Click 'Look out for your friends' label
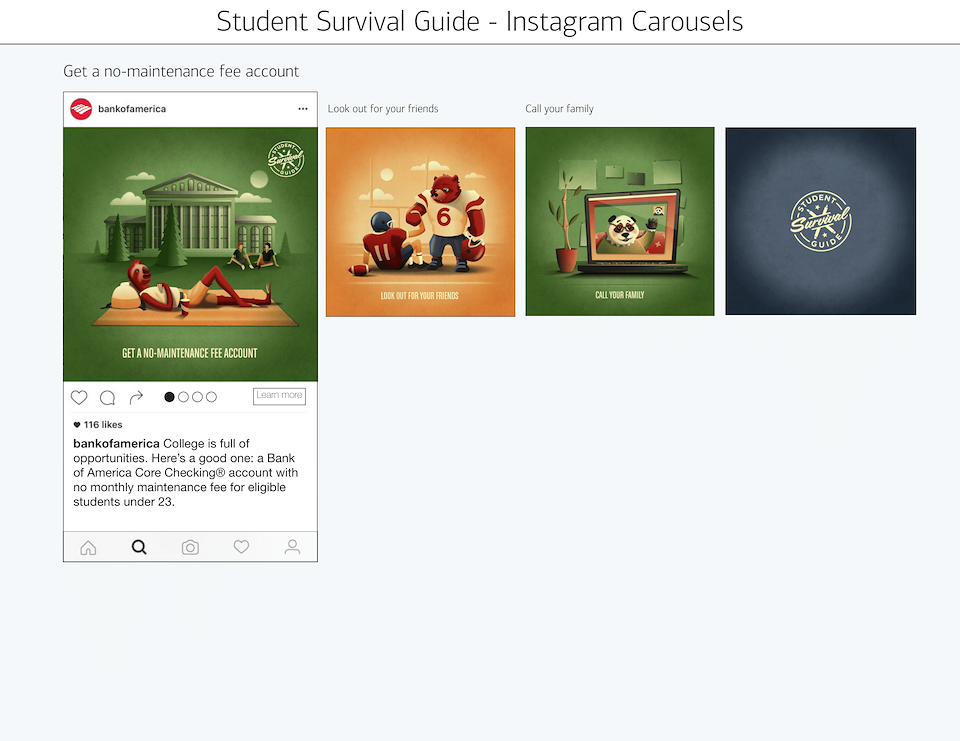The image size is (960, 741). [383, 108]
